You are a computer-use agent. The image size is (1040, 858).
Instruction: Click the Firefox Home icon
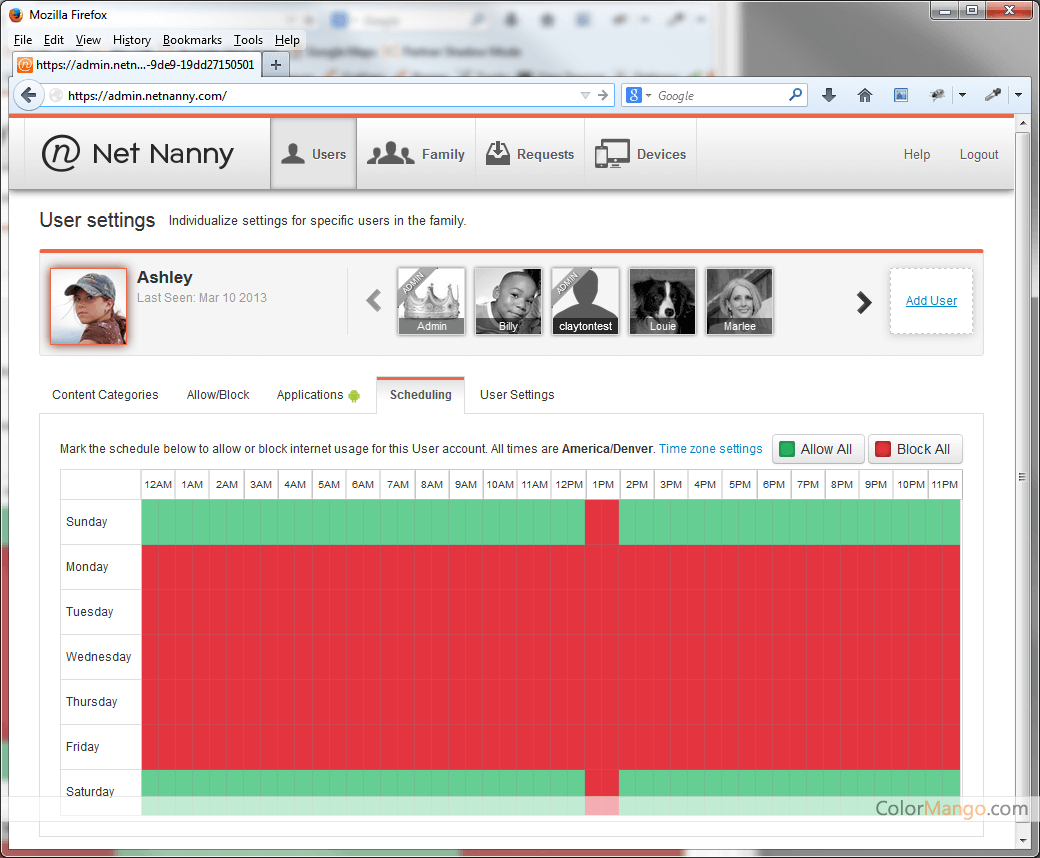click(865, 95)
